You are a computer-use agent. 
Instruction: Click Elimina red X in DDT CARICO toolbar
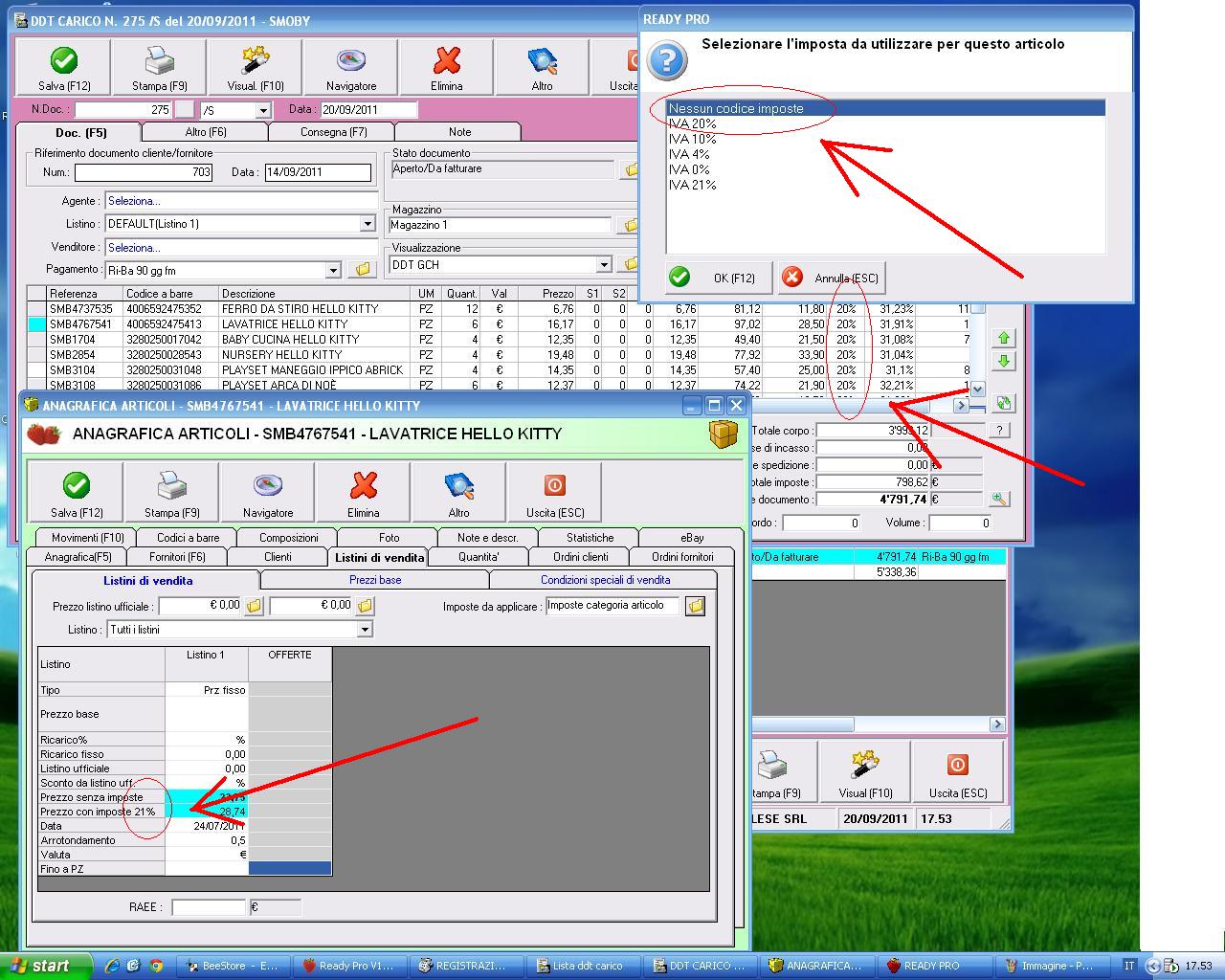pos(447,68)
